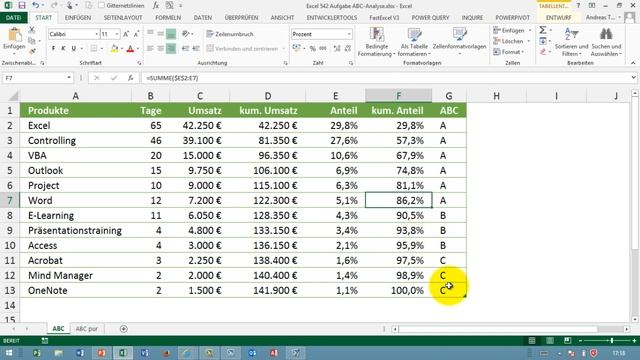Click the Save icon in quick access toolbar
This screenshot has height=360, width=640.
point(22,5)
